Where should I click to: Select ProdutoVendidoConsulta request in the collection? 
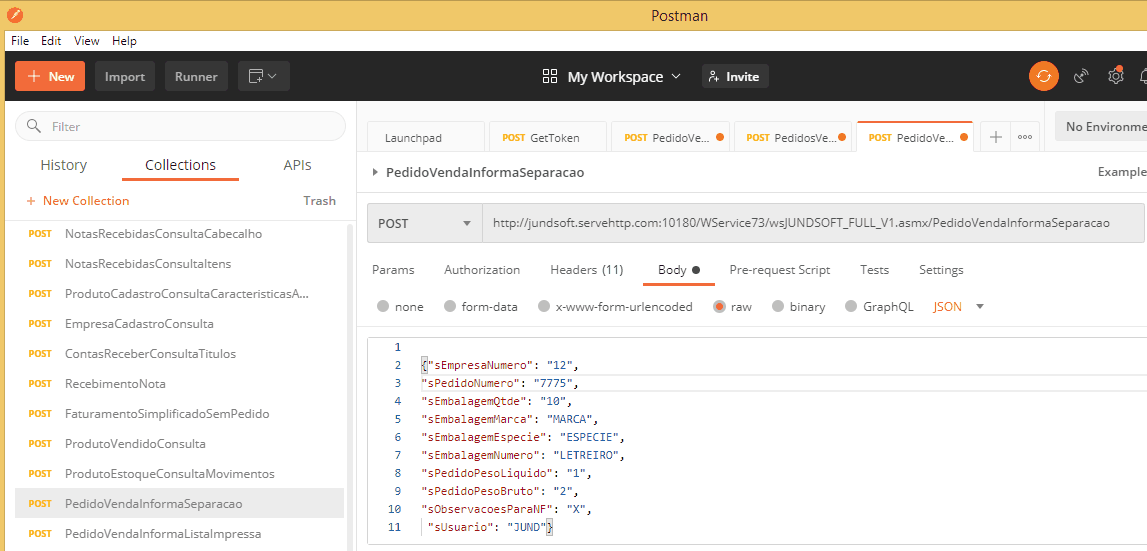click(x=135, y=443)
